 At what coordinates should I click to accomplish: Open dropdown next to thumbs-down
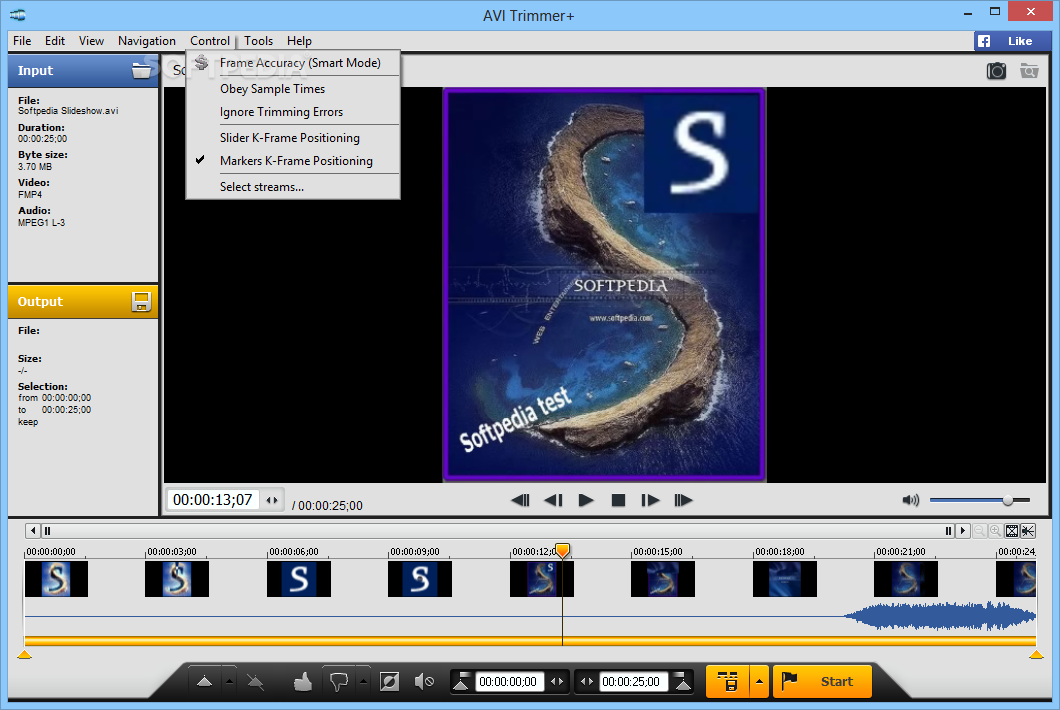pos(363,682)
